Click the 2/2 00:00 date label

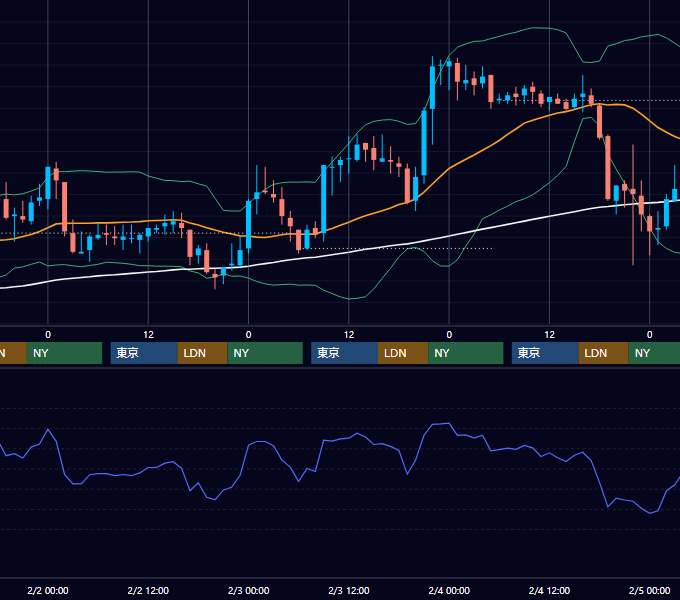pos(48,590)
